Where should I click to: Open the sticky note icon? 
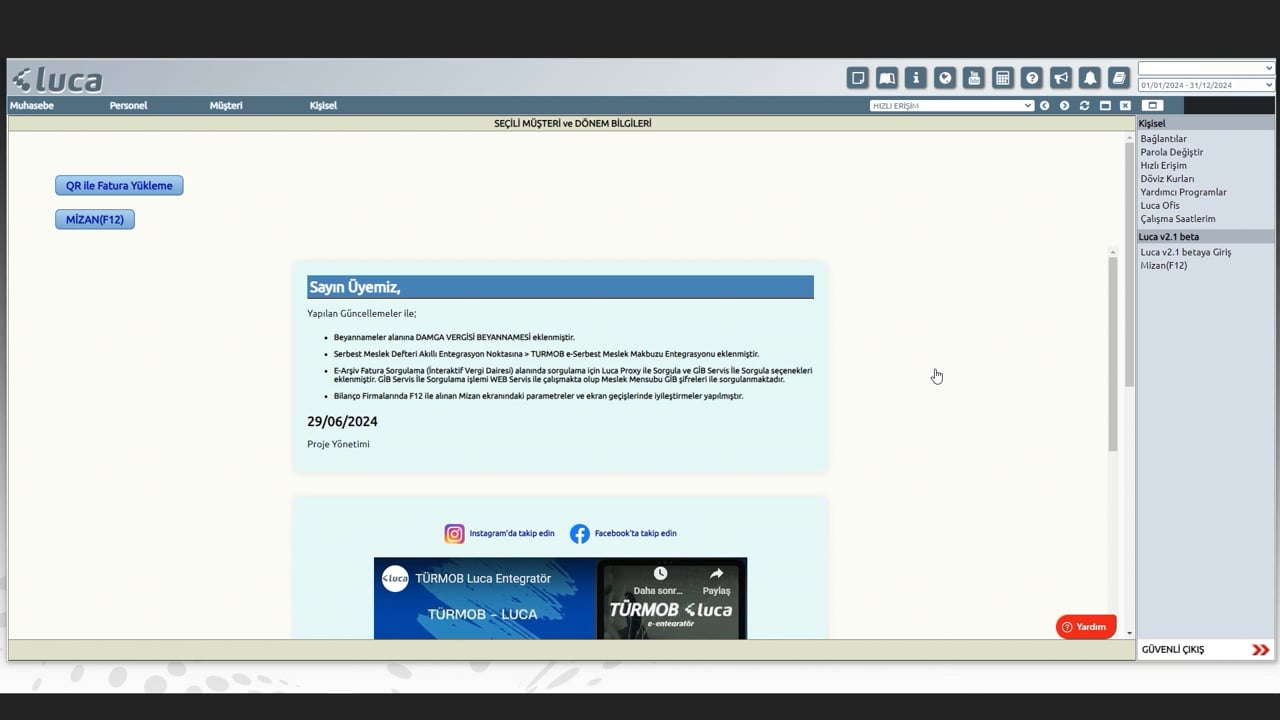click(857, 78)
